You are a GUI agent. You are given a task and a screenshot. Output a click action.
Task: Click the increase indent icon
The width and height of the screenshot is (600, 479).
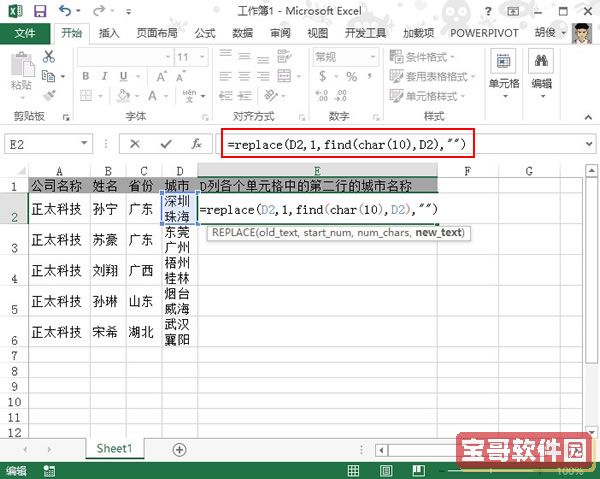244,95
